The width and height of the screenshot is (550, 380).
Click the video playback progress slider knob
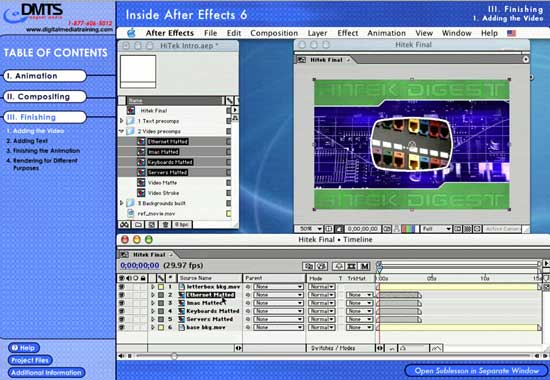[174, 356]
